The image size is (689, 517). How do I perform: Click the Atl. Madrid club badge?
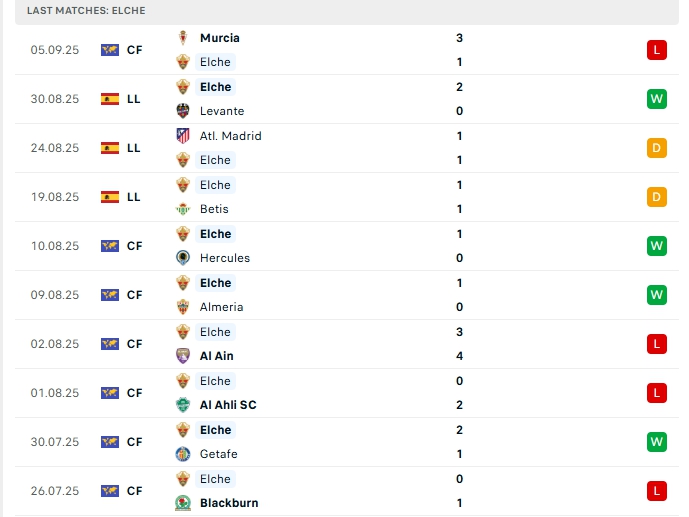pyautogui.click(x=183, y=136)
